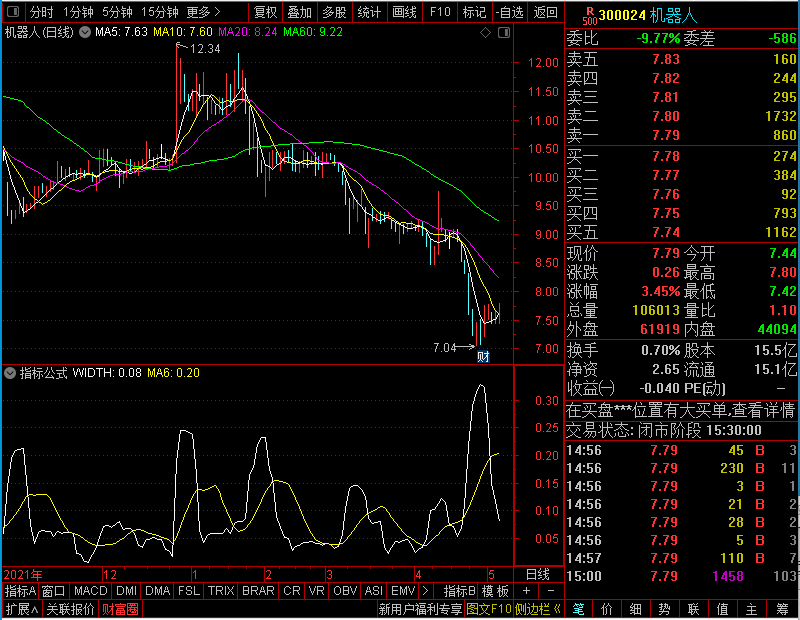This screenshot has height=620, width=800.
Task: Select the 价 price tab
Action: pyautogui.click(x=607, y=609)
